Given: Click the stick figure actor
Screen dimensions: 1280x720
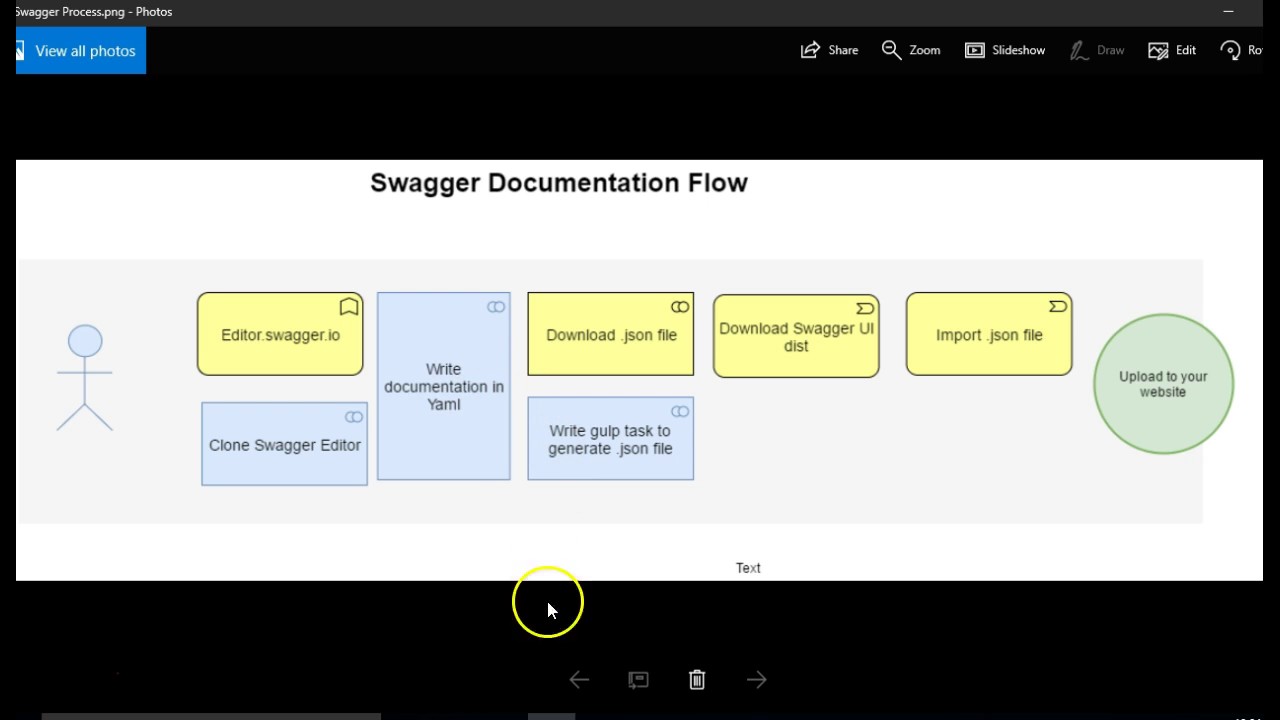Looking at the screenshot, I should (x=85, y=378).
